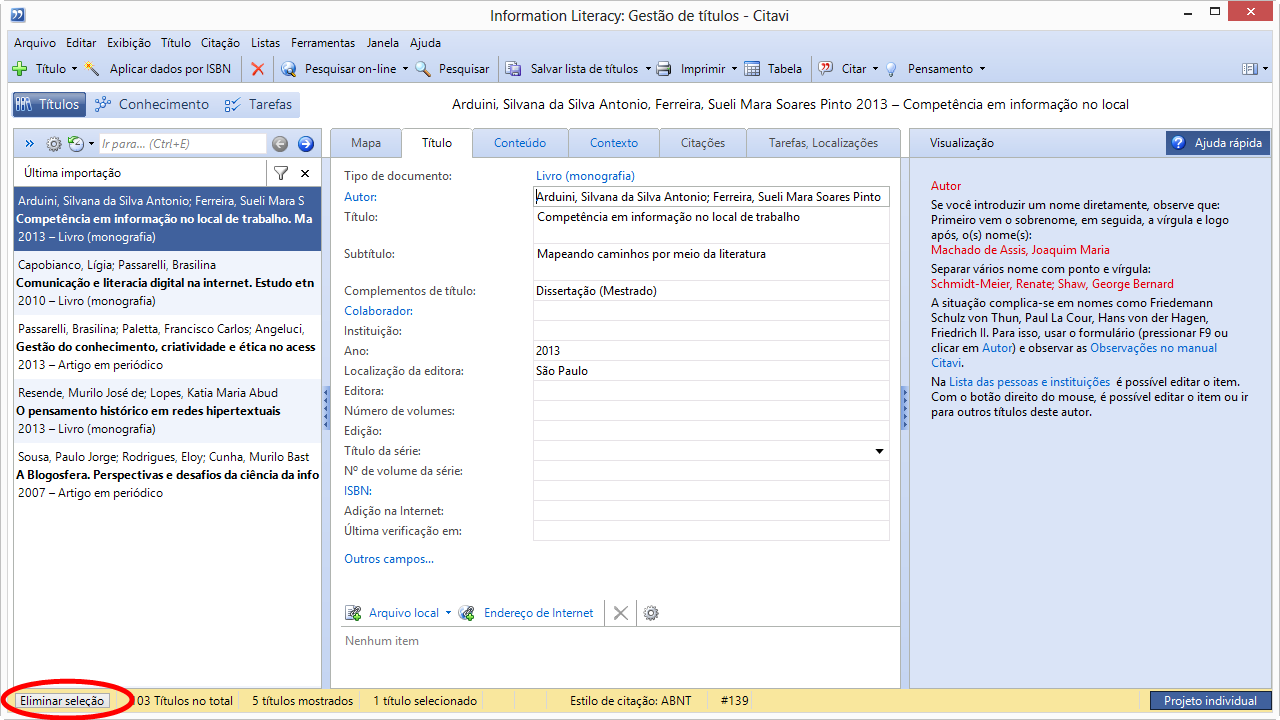Switch to the Contexto tab
Image resolution: width=1280 pixels, height=720 pixels.
[614, 143]
